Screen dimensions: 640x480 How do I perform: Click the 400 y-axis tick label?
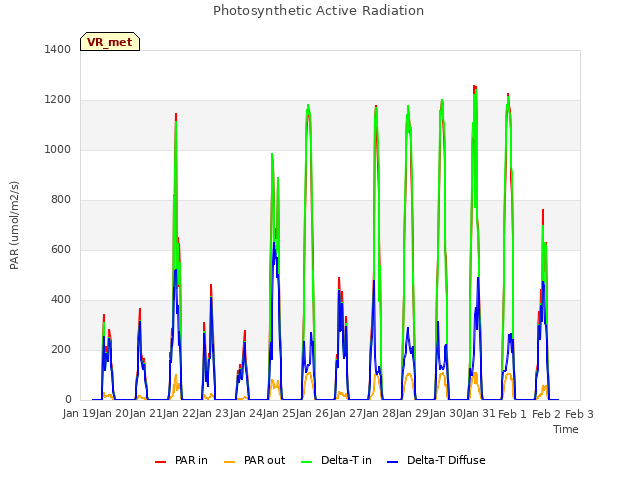[x=61, y=300]
